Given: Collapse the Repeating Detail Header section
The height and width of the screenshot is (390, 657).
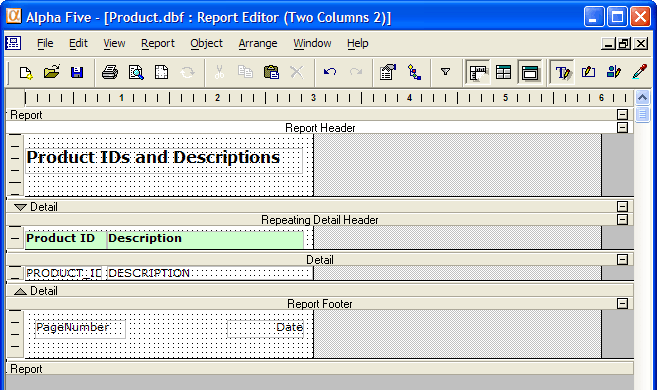Looking at the screenshot, I should 623,219.
